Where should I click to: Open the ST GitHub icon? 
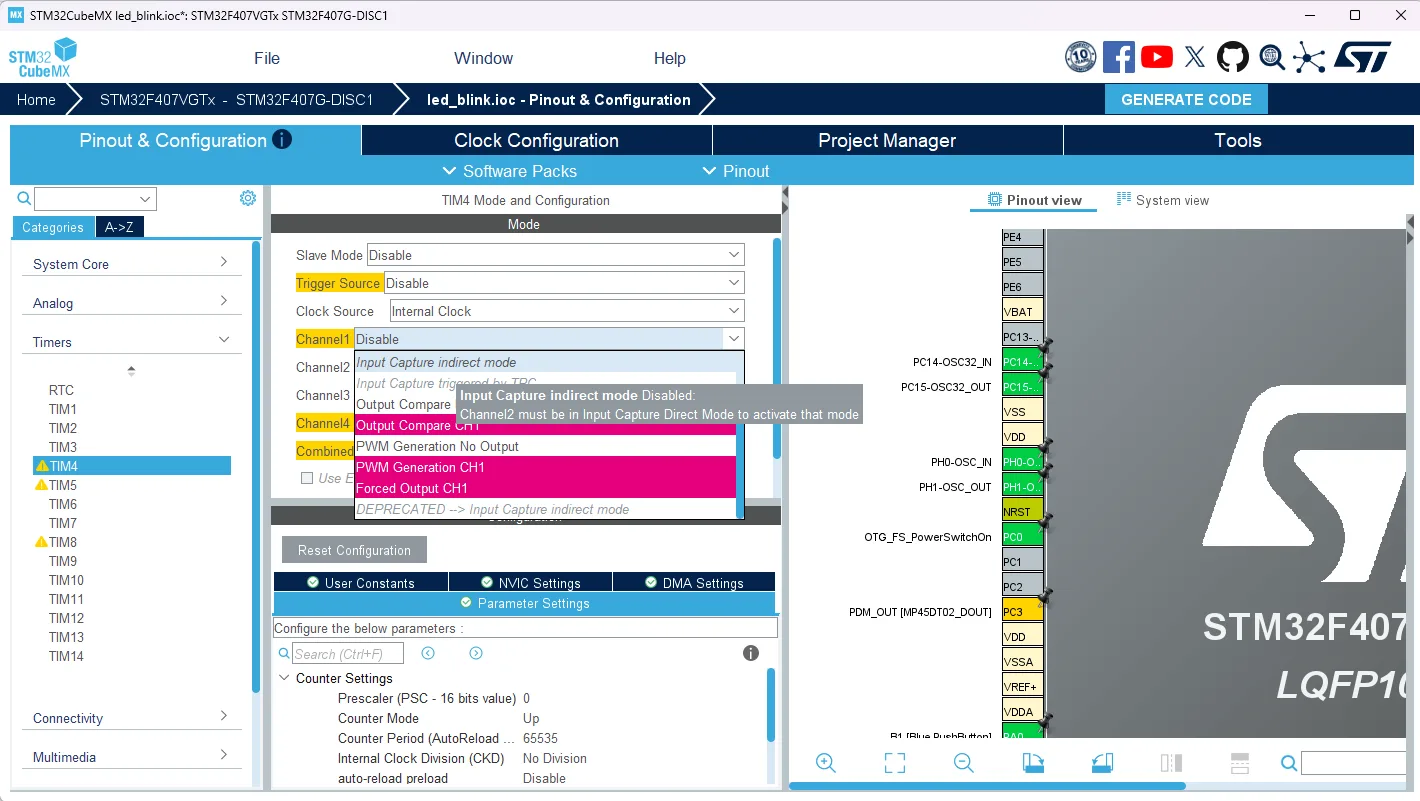tap(1233, 57)
